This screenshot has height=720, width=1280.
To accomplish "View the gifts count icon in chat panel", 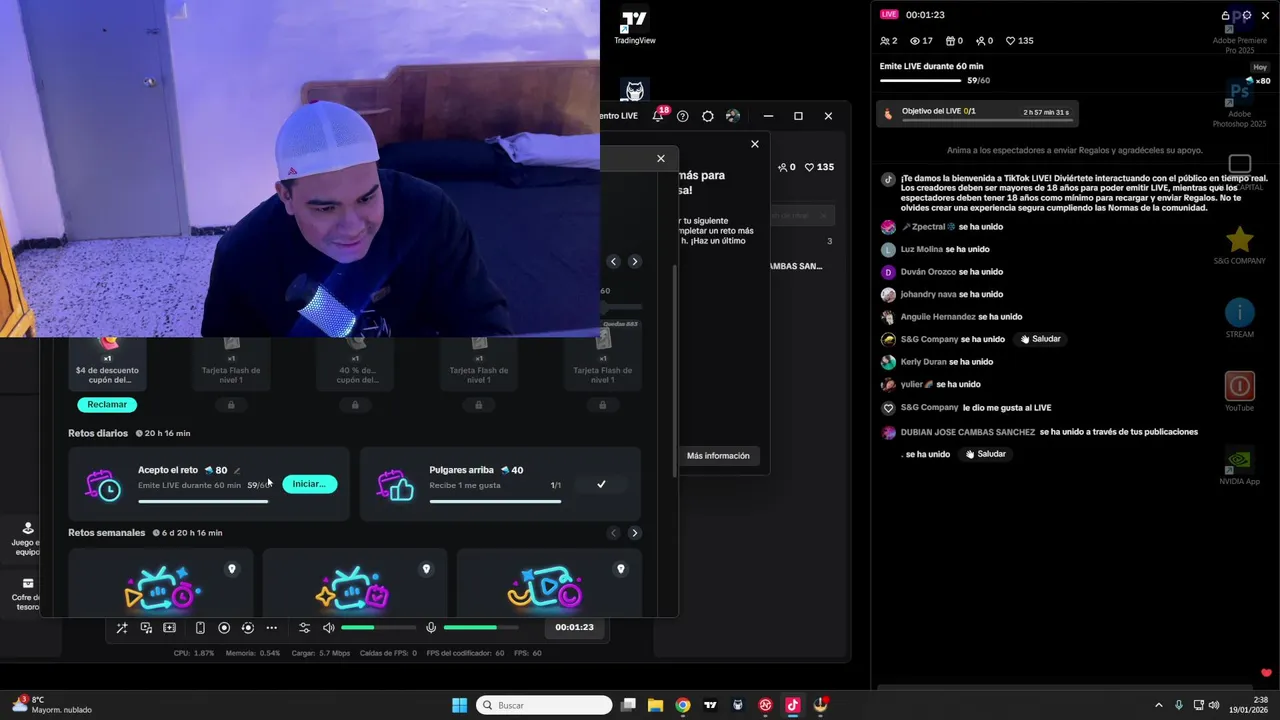I will pos(954,41).
